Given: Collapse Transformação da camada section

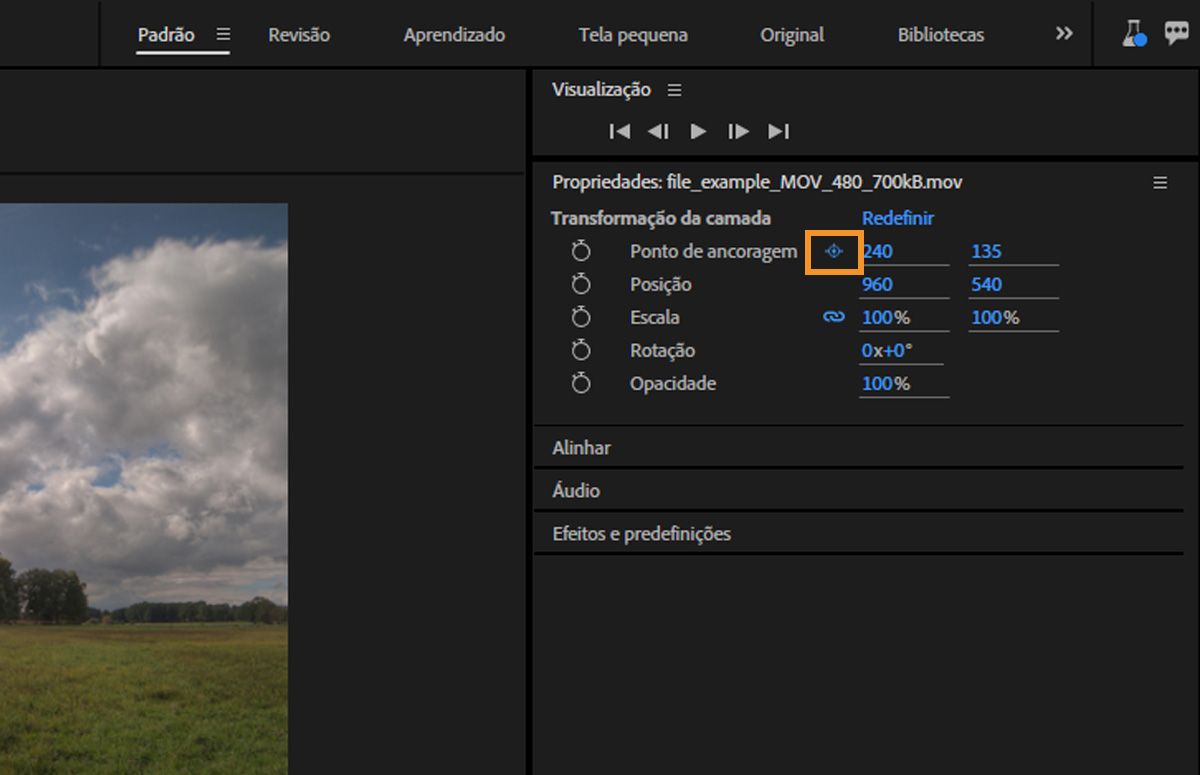Looking at the screenshot, I should [x=661, y=218].
